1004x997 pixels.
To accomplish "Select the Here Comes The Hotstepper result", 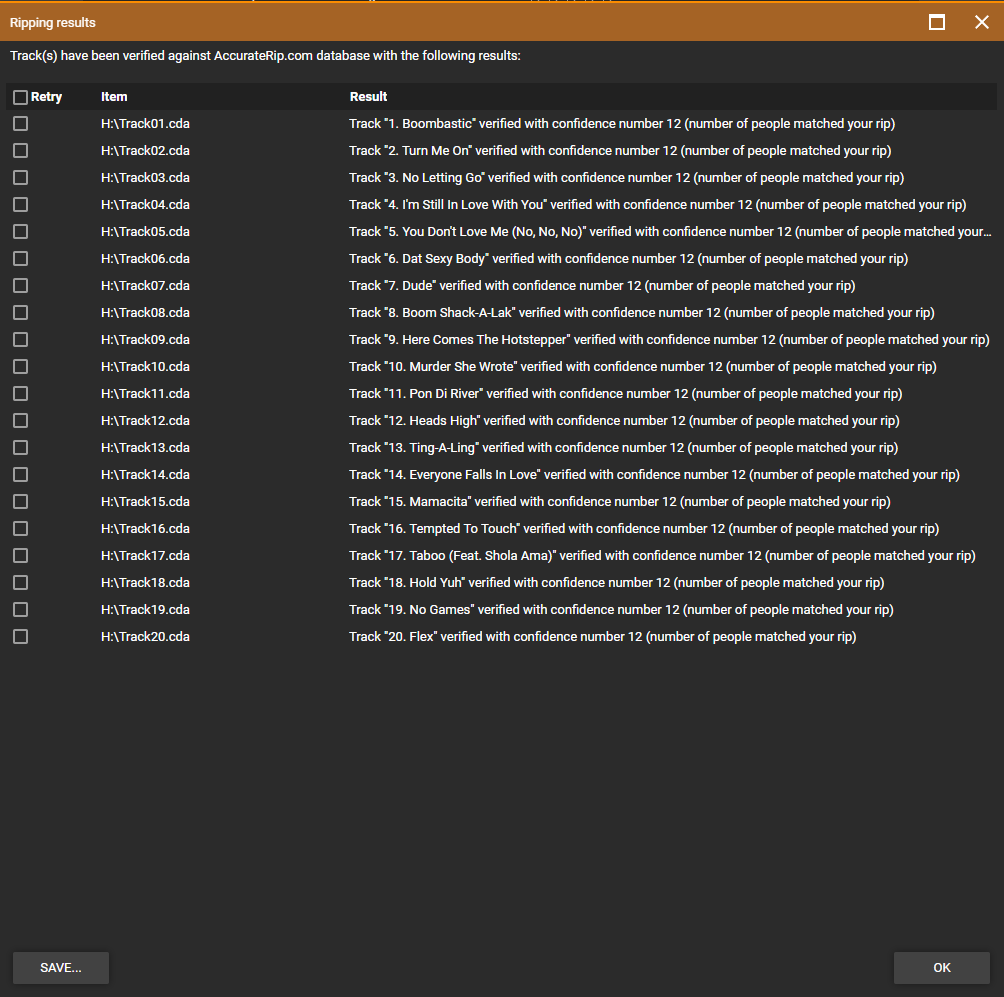I will click(x=668, y=340).
